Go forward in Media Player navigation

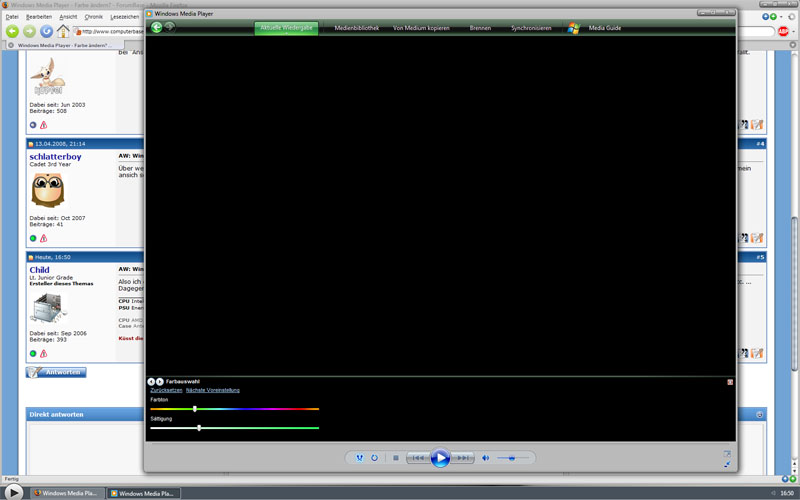(170, 27)
